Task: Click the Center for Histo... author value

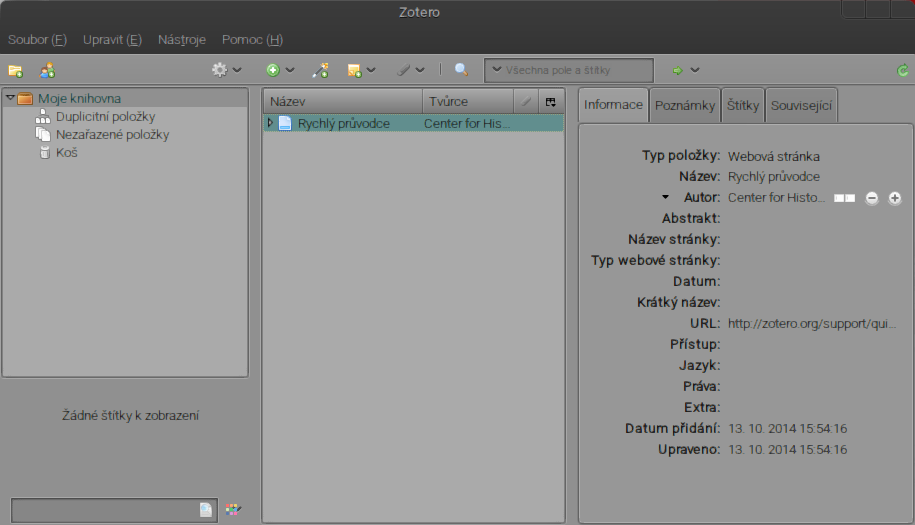Action: tap(776, 198)
